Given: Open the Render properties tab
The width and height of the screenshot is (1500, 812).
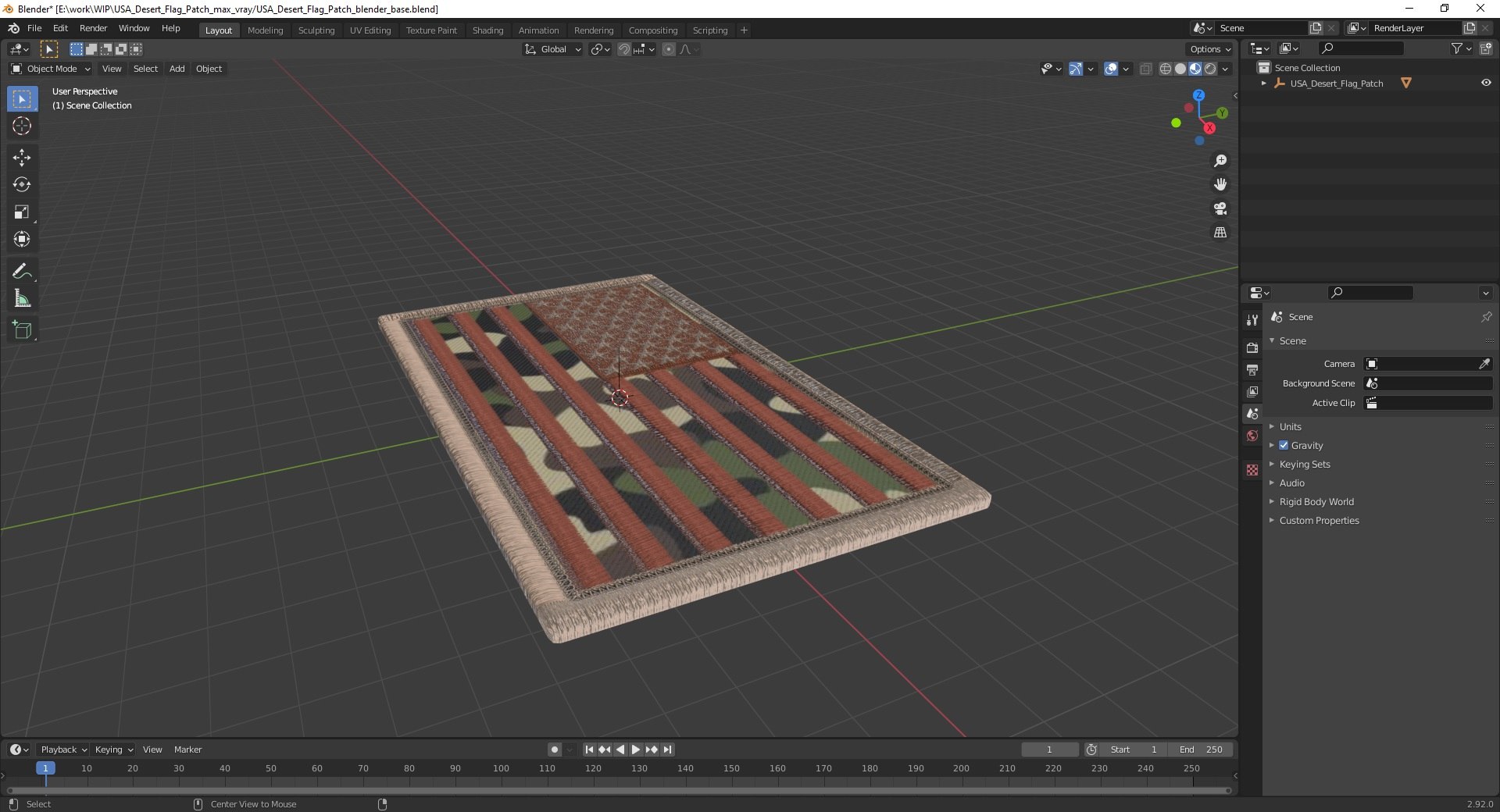Looking at the screenshot, I should click(x=1252, y=347).
